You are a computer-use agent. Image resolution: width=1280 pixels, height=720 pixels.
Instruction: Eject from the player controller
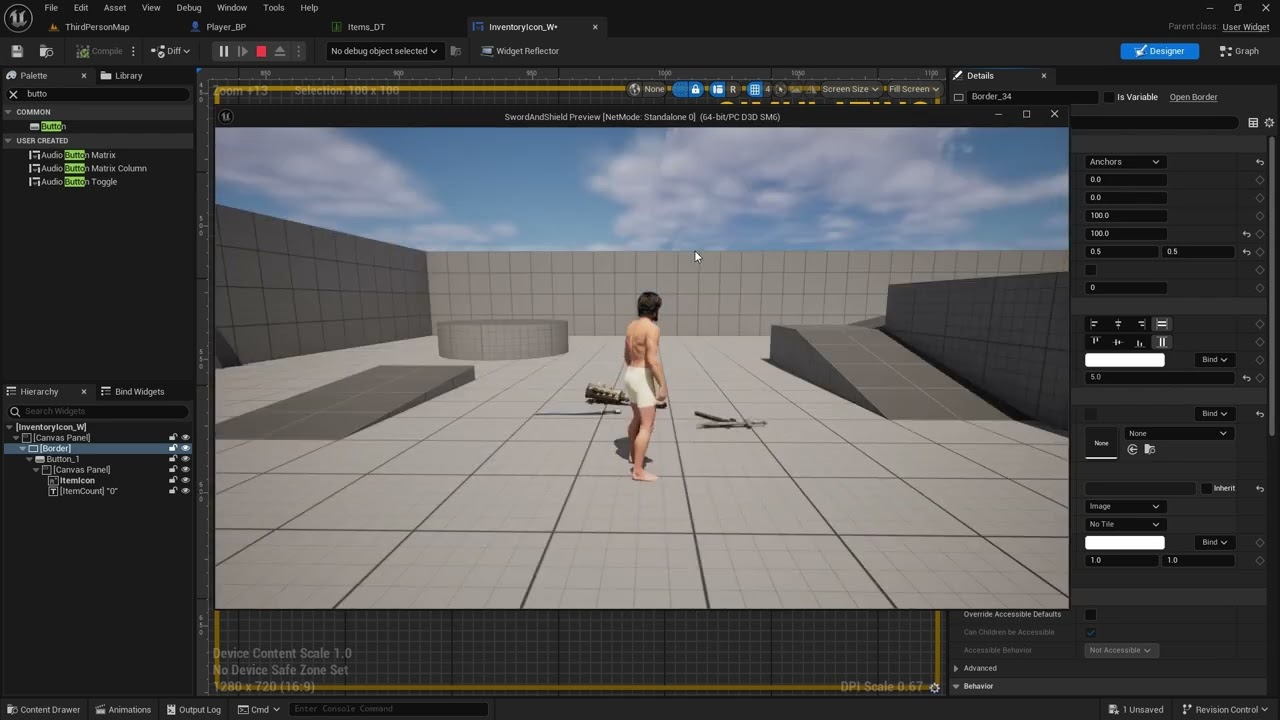click(280, 51)
